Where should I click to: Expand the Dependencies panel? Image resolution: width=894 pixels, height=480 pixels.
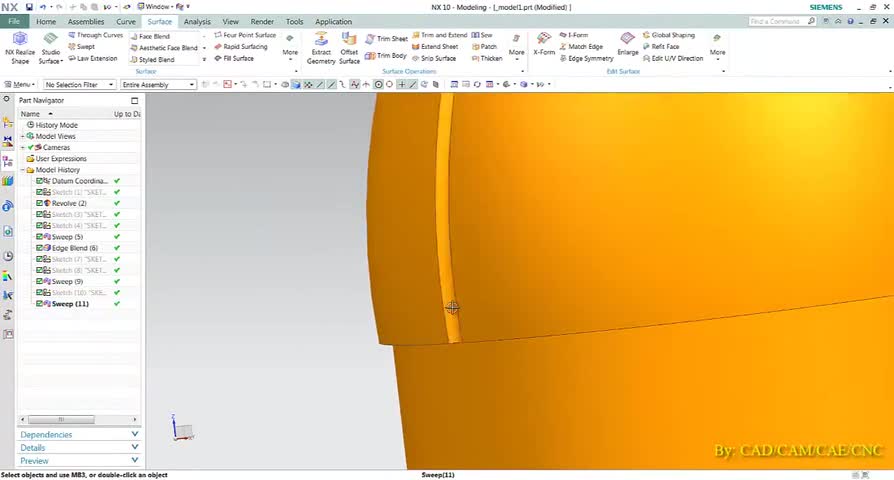click(79, 434)
